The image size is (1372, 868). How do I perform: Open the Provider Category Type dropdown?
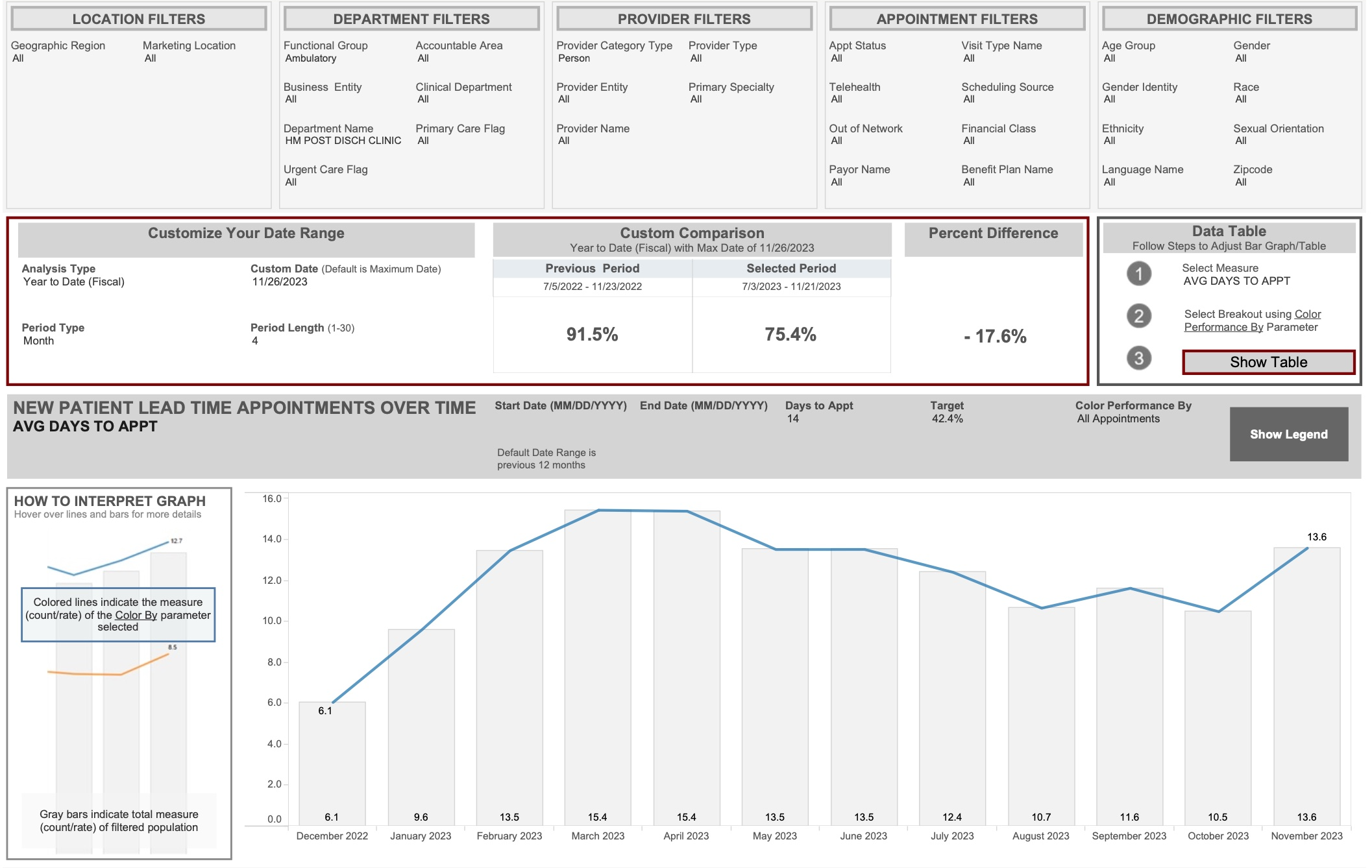pos(574,58)
